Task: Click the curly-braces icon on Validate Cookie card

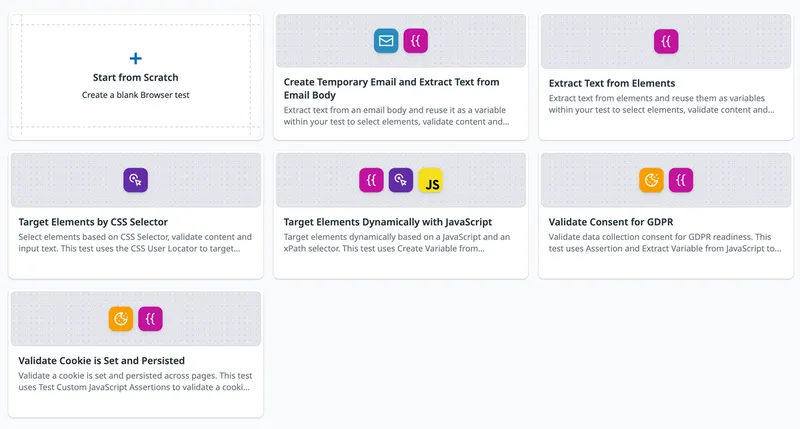Action: (151, 319)
